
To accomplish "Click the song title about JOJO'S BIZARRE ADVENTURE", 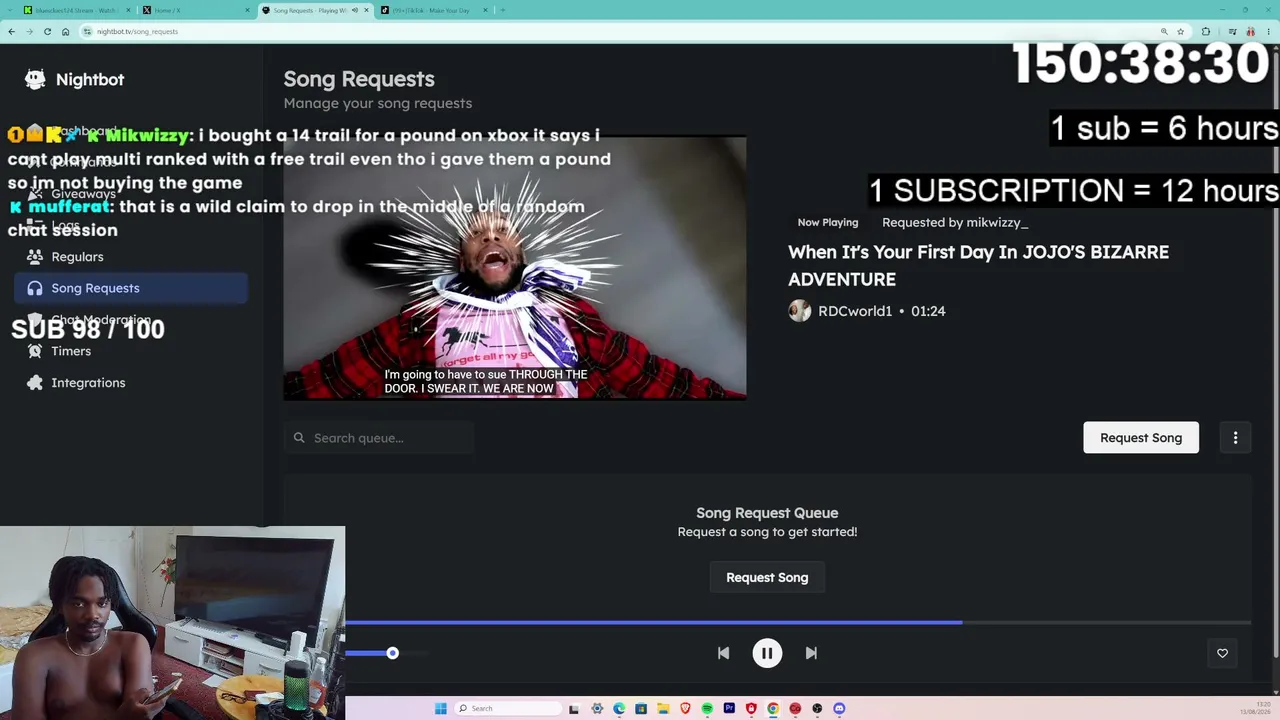I will [x=978, y=265].
